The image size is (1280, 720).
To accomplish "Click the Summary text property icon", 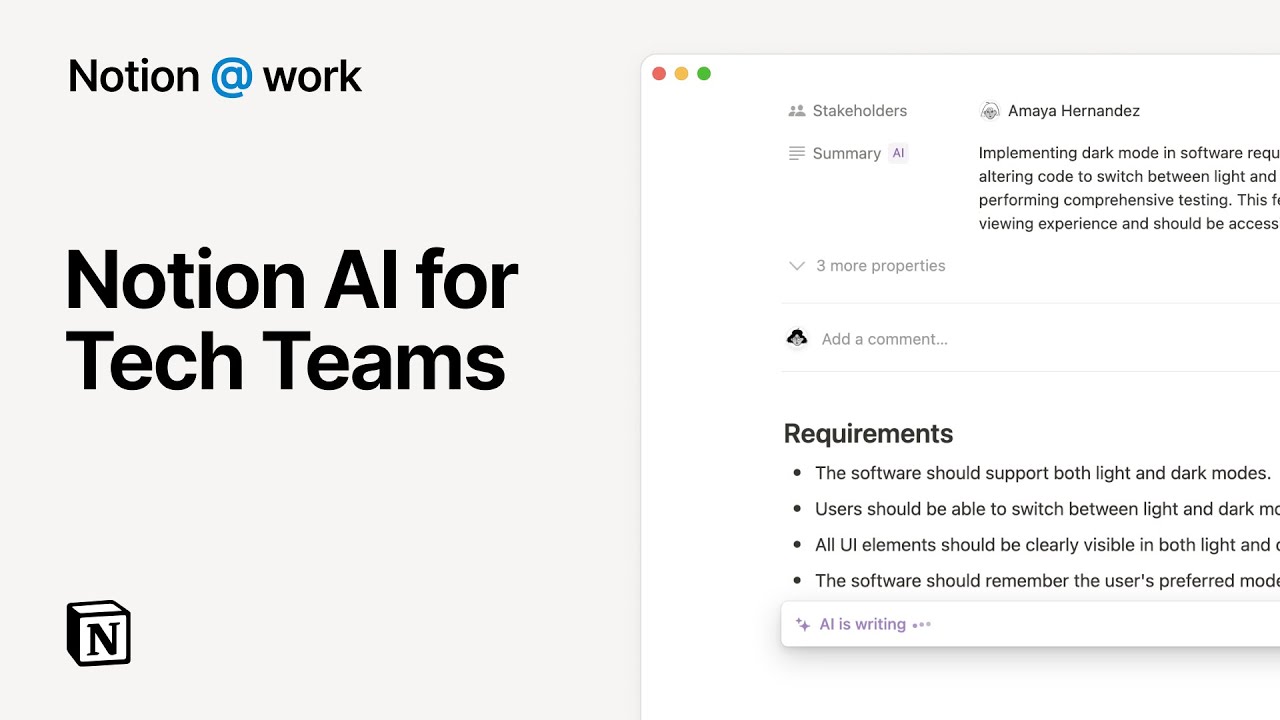I will tap(797, 153).
